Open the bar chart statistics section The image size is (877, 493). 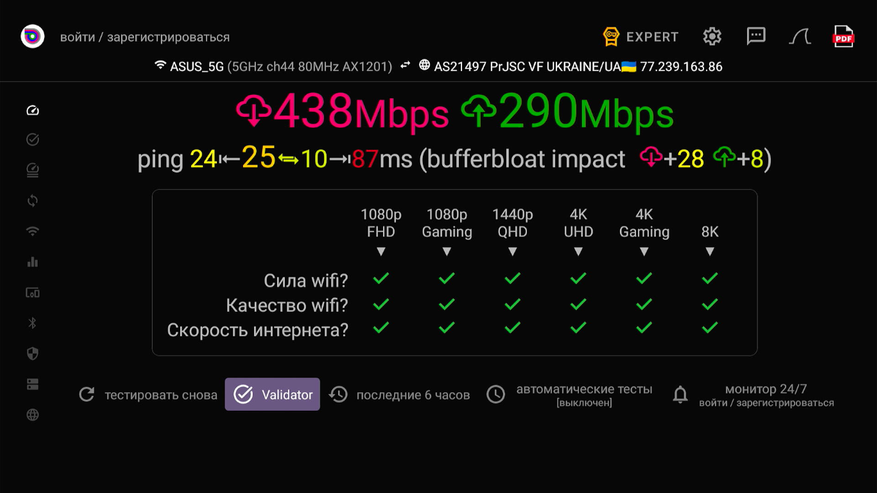(32, 262)
